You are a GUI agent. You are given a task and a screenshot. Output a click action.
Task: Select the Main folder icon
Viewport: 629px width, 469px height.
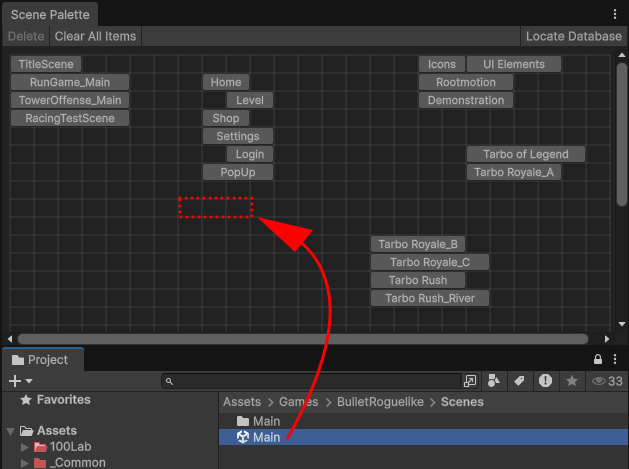(243, 421)
